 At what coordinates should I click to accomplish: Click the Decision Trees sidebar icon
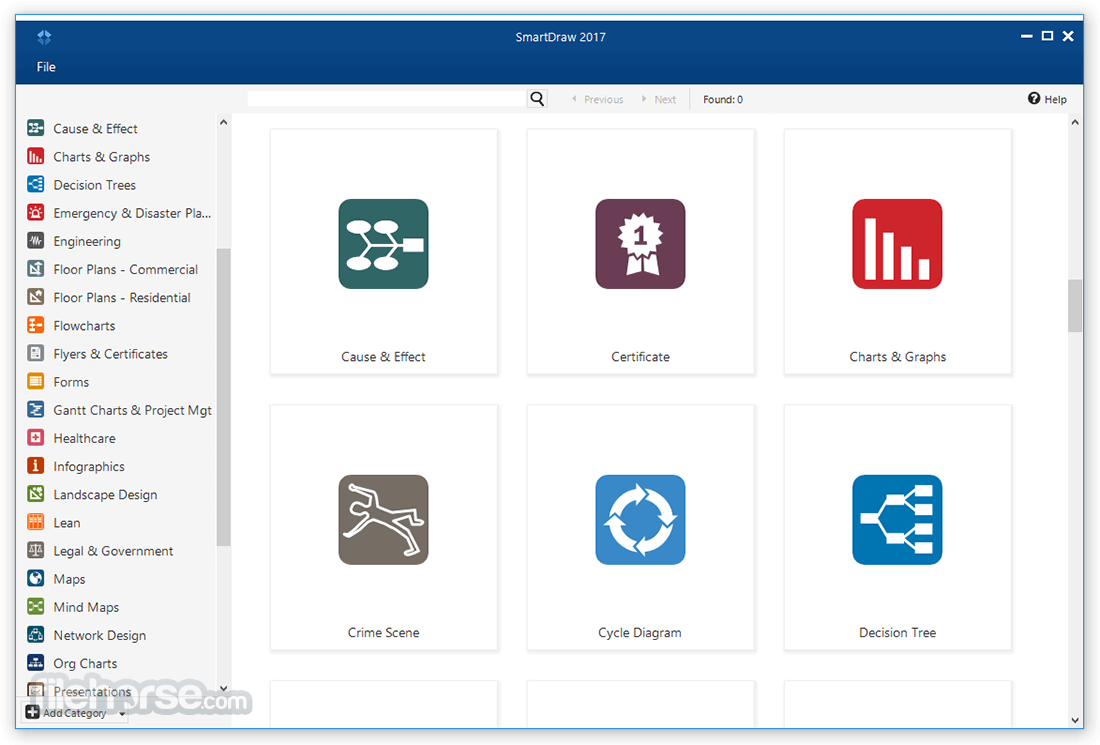point(36,184)
